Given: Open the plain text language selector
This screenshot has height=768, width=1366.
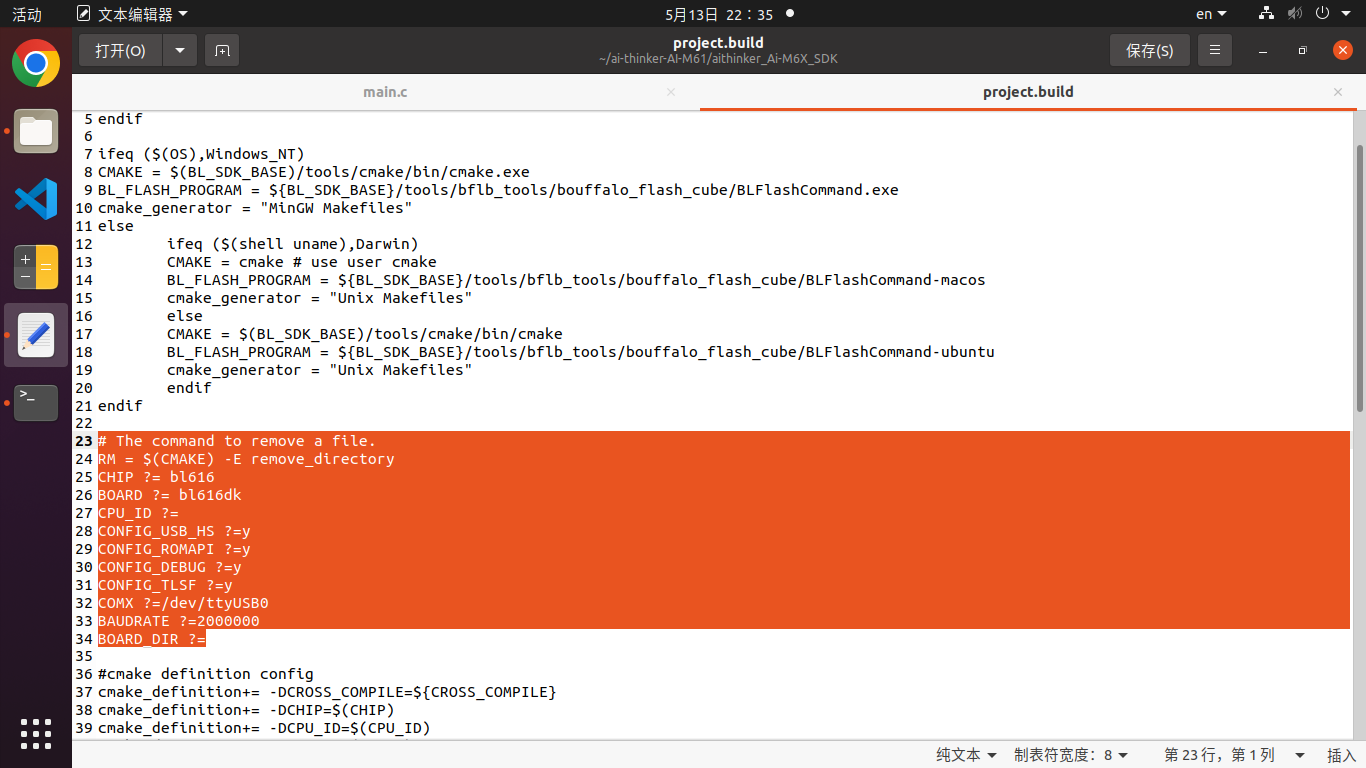Looking at the screenshot, I should click(x=966, y=755).
